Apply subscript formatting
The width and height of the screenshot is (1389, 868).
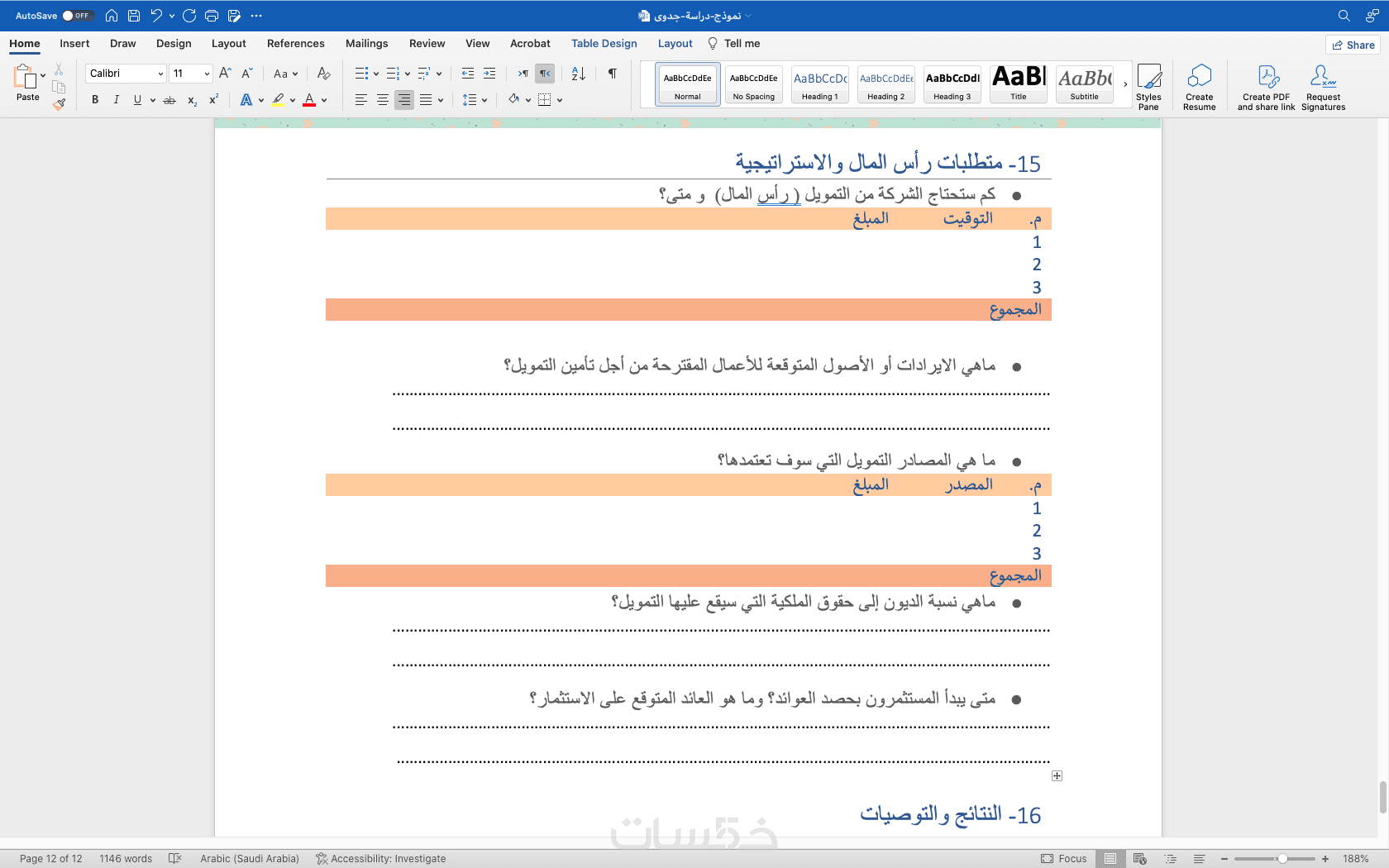(x=192, y=100)
